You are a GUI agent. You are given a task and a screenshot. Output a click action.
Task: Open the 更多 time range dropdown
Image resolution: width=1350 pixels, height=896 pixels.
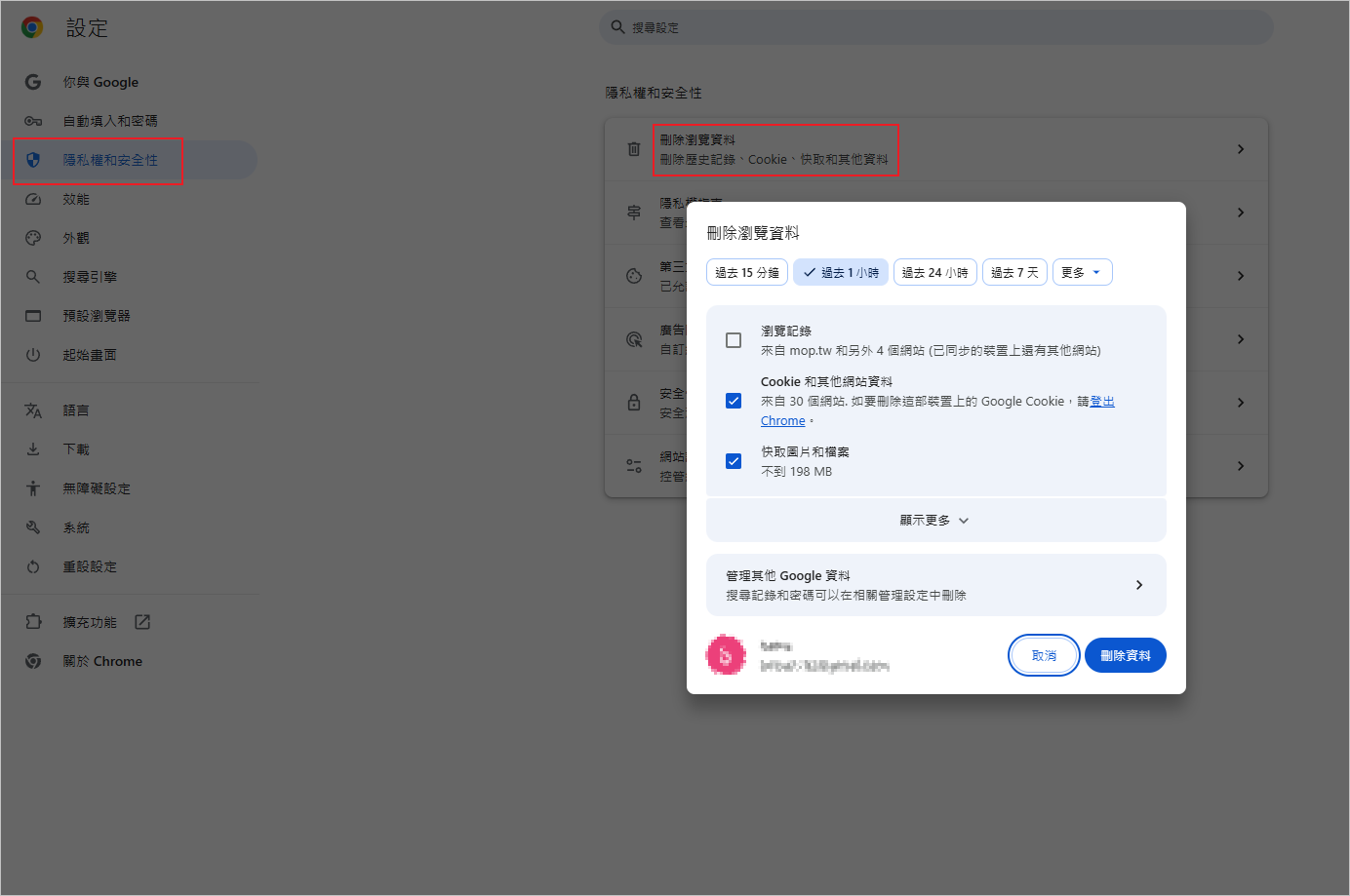[x=1083, y=272]
